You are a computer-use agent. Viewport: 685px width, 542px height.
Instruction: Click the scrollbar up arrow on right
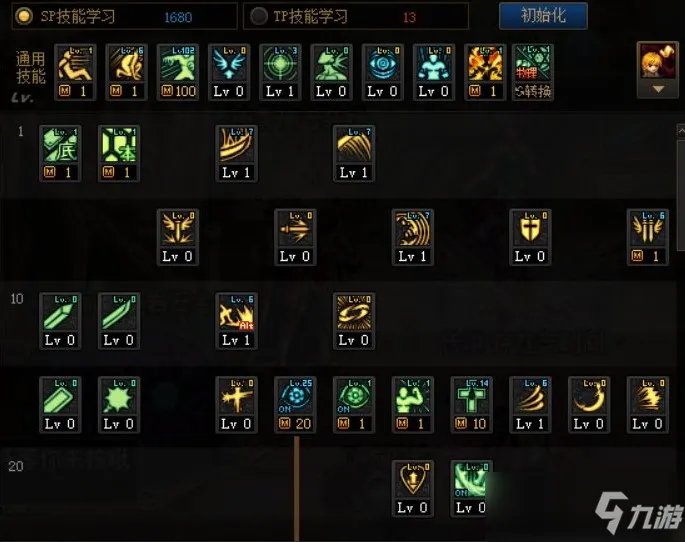[x=681, y=131]
